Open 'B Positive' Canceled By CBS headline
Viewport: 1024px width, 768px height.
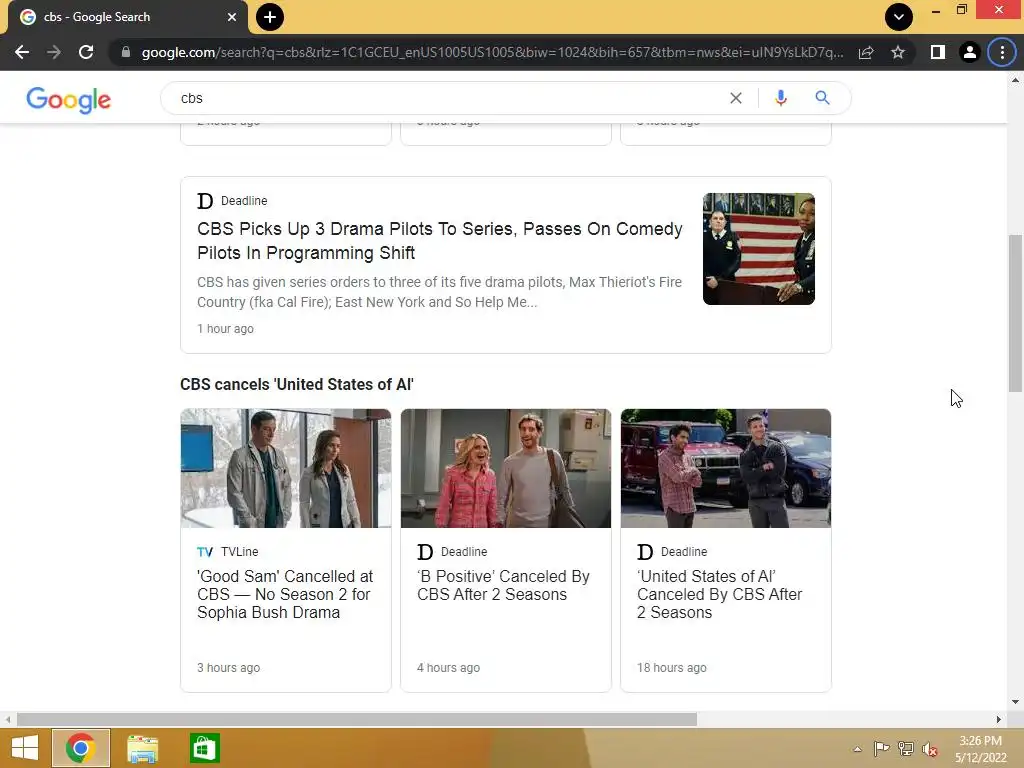coord(504,585)
